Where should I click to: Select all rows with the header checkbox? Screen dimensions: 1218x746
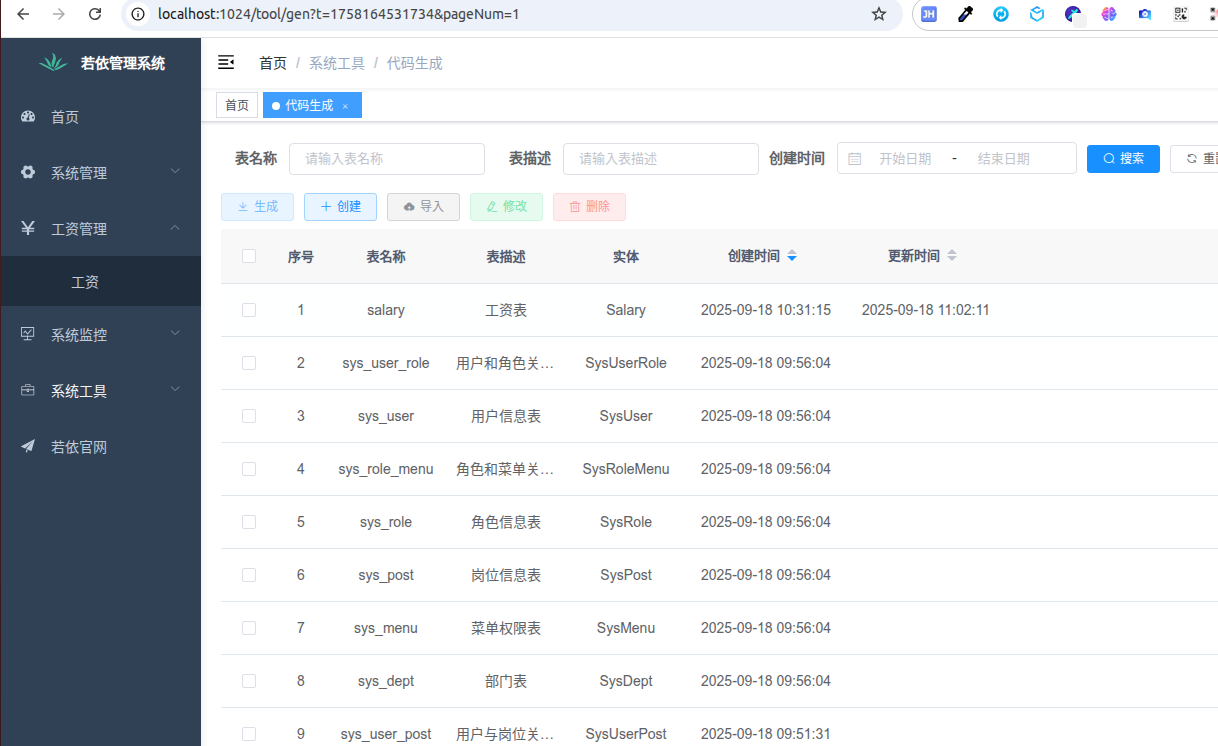click(249, 256)
